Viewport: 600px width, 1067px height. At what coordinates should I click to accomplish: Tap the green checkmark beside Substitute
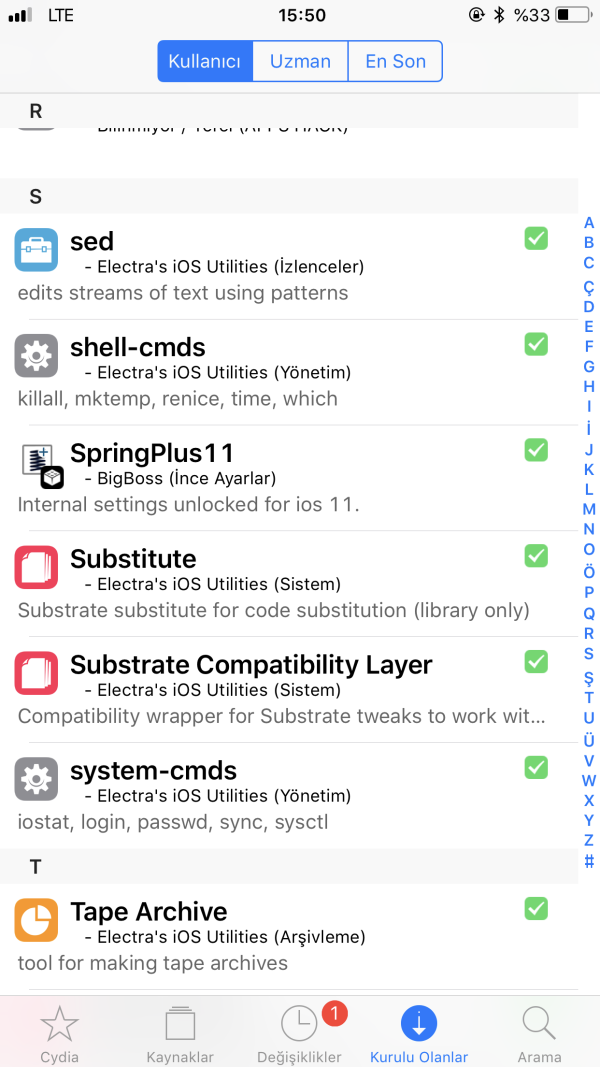[x=536, y=556]
